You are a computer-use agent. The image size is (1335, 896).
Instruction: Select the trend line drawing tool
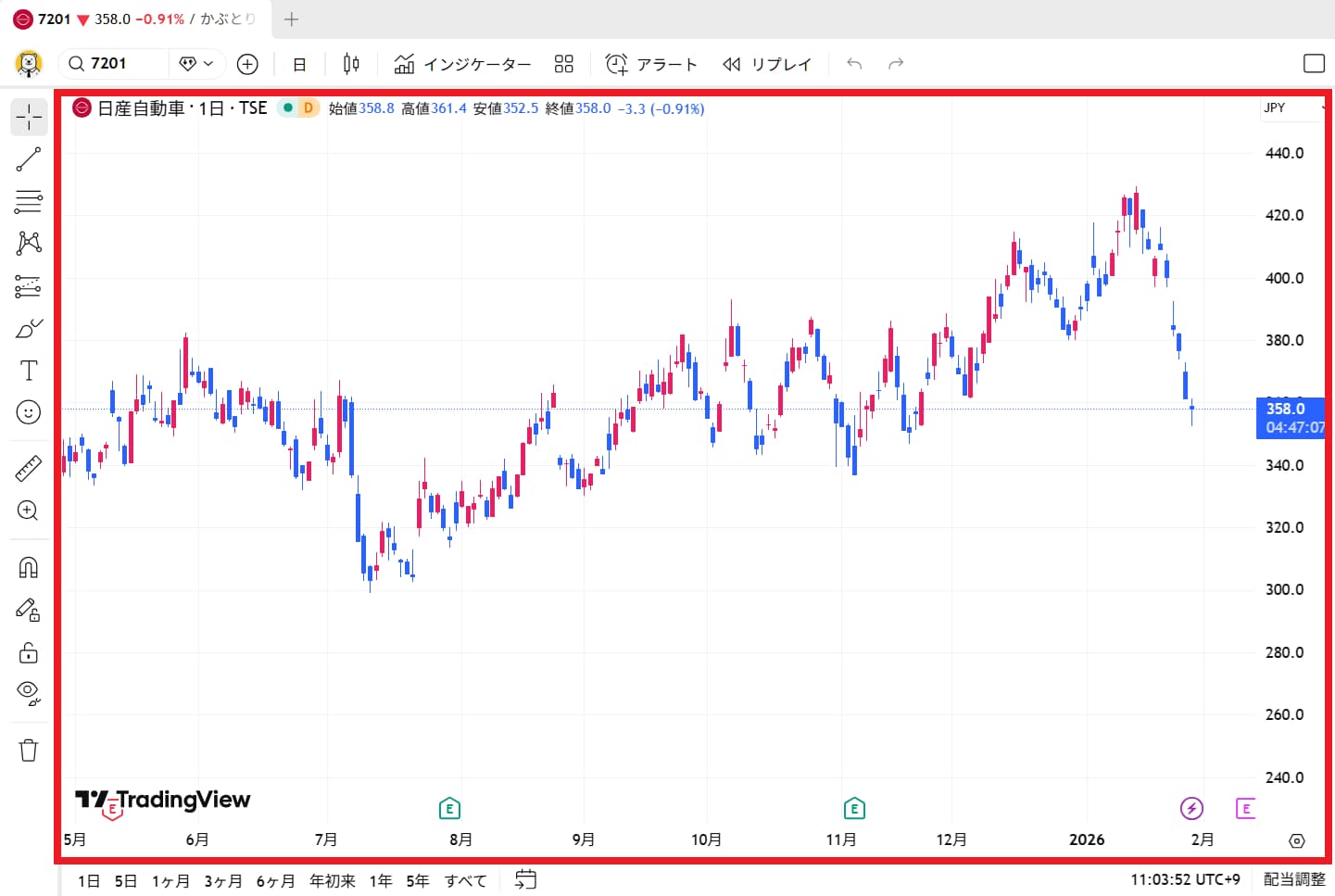tap(29, 159)
